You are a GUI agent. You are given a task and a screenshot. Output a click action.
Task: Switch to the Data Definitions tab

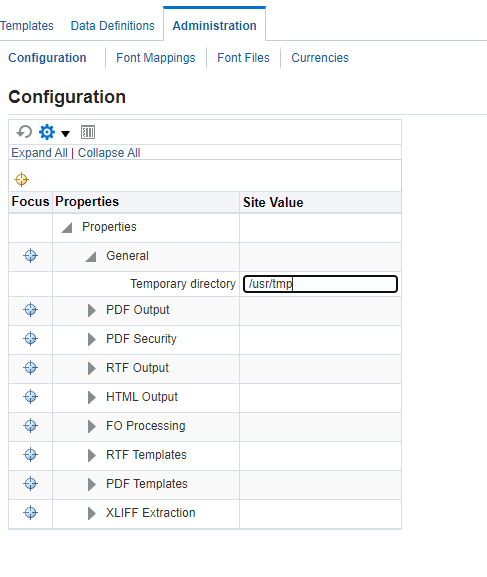click(x=113, y=26)
